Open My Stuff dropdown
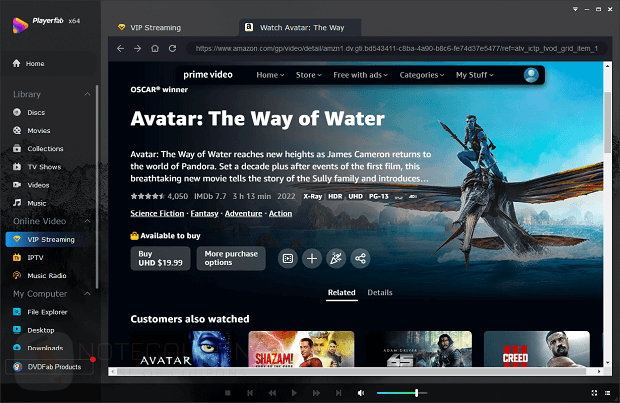620x403 pixels. click(474, 75)
